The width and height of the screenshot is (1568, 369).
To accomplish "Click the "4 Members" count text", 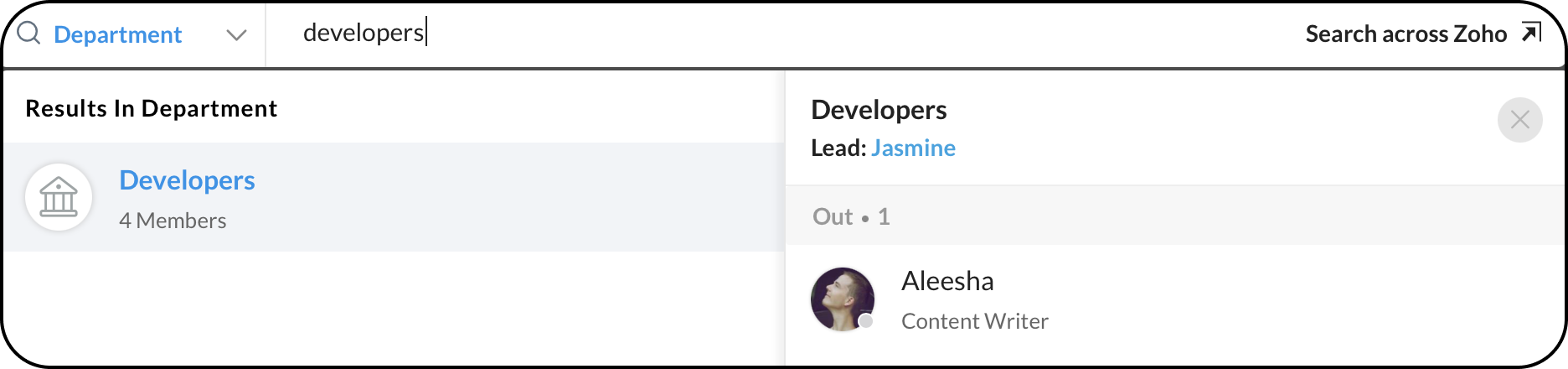I will pyautogui.click(x=173, y=221).
